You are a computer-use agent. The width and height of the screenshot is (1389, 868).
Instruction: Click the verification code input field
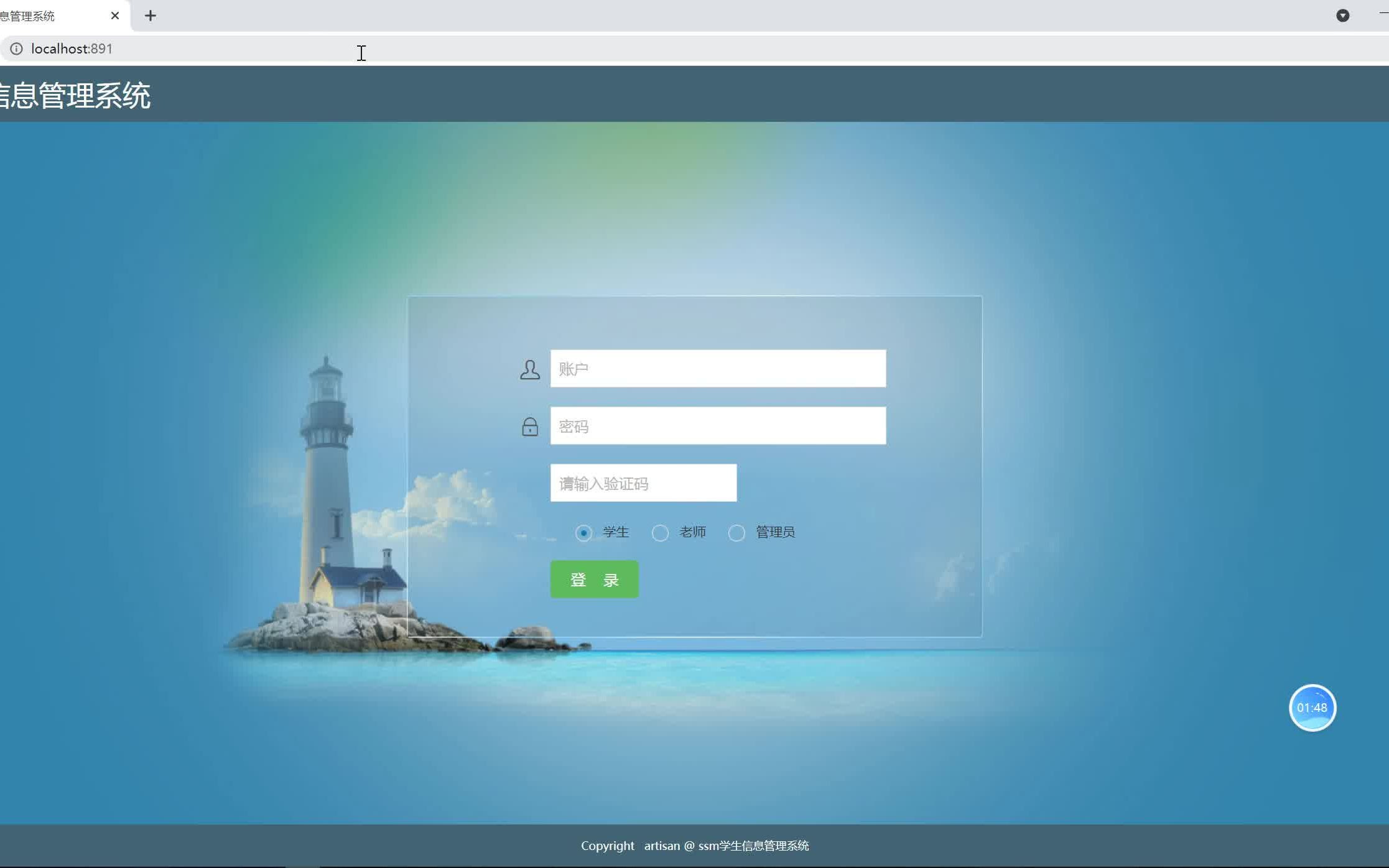(644, 483)
